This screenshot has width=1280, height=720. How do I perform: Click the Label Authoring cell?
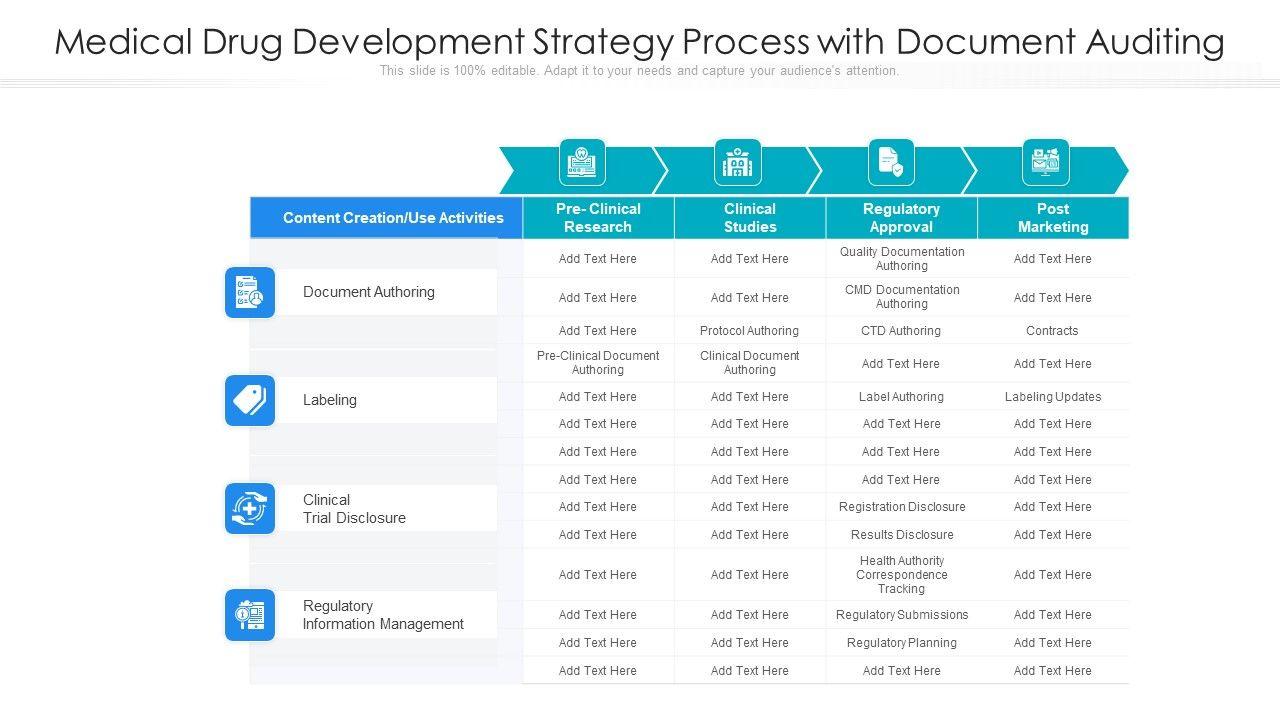tap(901, 397)
